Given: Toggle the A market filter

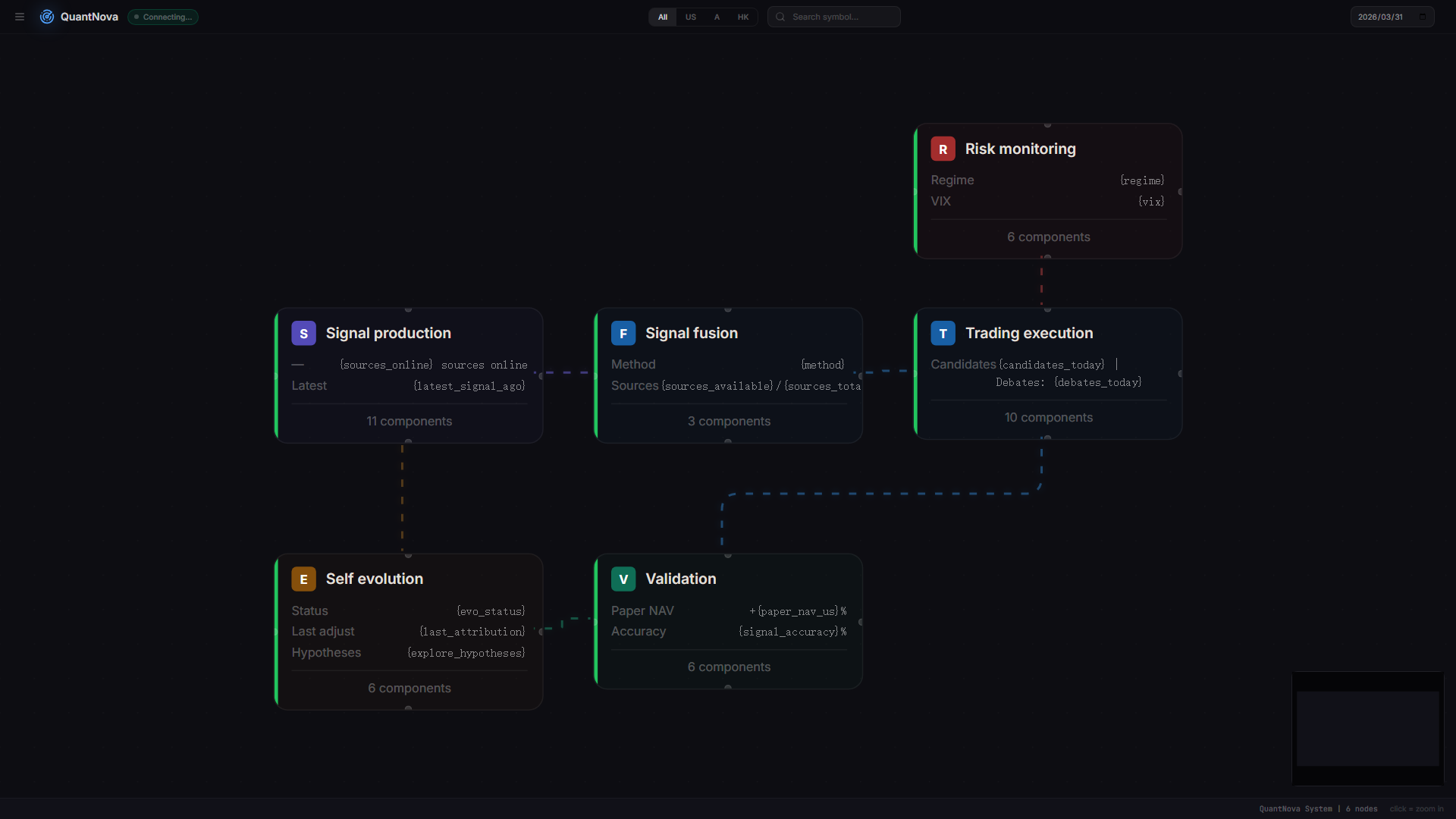Looking at the screenshot, I should [x=716, y=17].
